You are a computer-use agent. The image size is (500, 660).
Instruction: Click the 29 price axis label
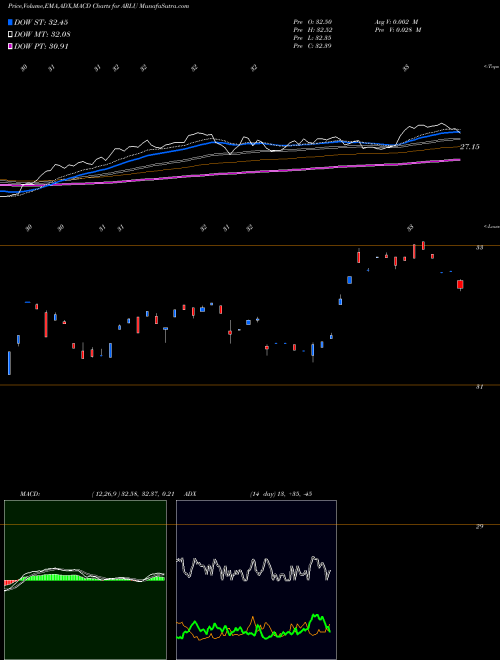click(x=479, y=526)
